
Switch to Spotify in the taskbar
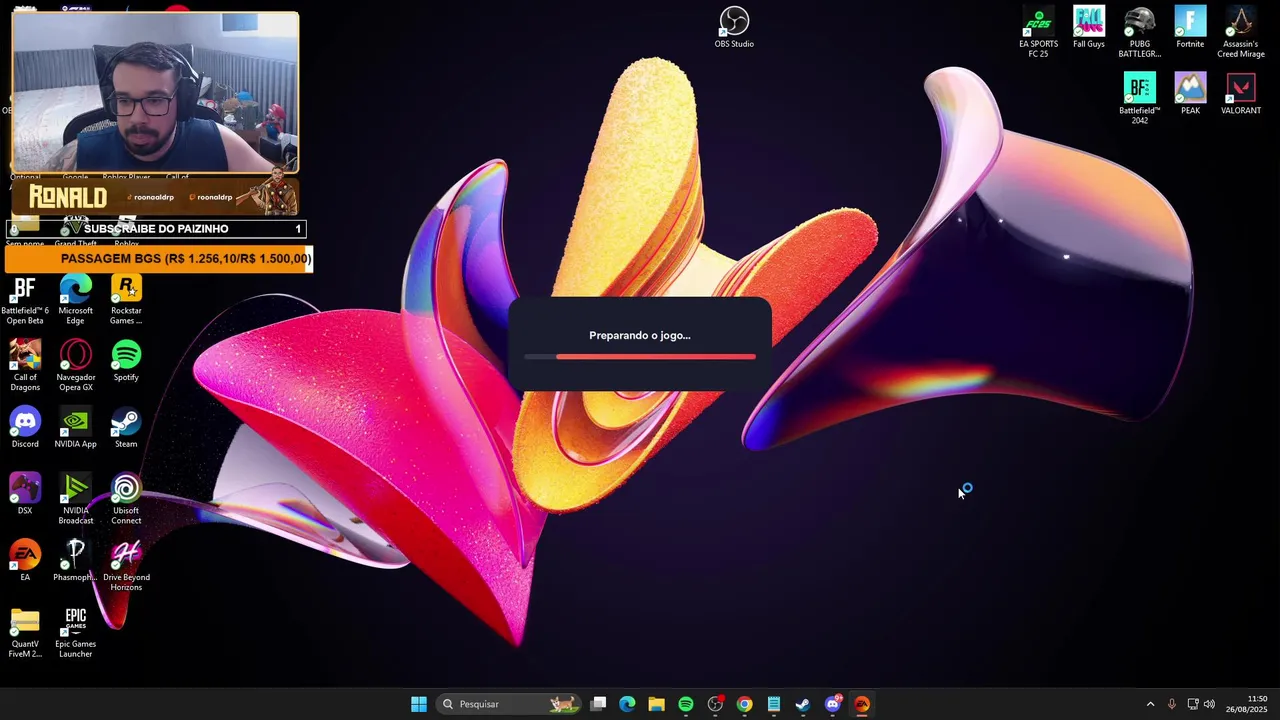tap(686, 704)
